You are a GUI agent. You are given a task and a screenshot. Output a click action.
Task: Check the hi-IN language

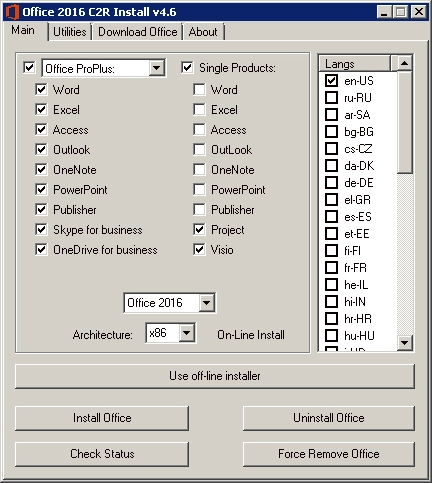tap(331, 302)
